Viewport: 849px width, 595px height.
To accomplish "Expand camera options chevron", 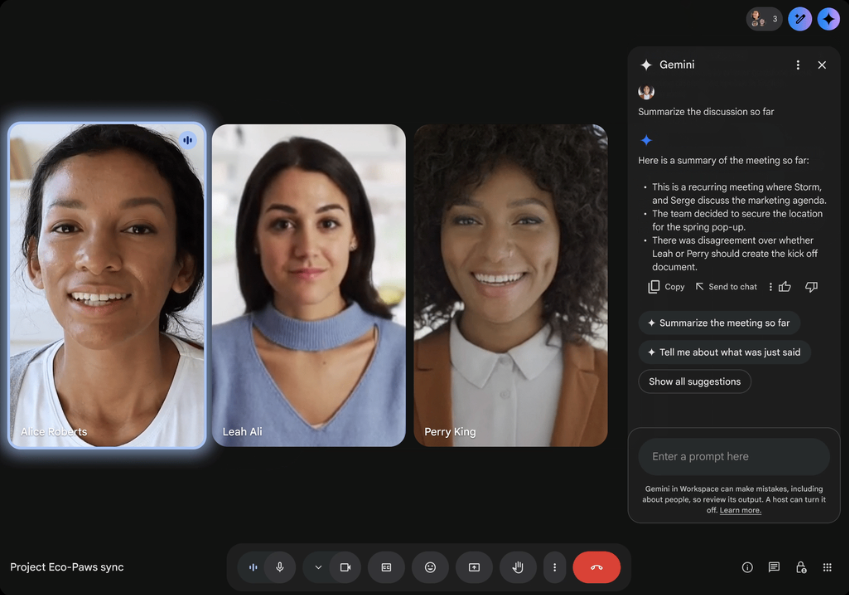I will [x=318, y=567].
